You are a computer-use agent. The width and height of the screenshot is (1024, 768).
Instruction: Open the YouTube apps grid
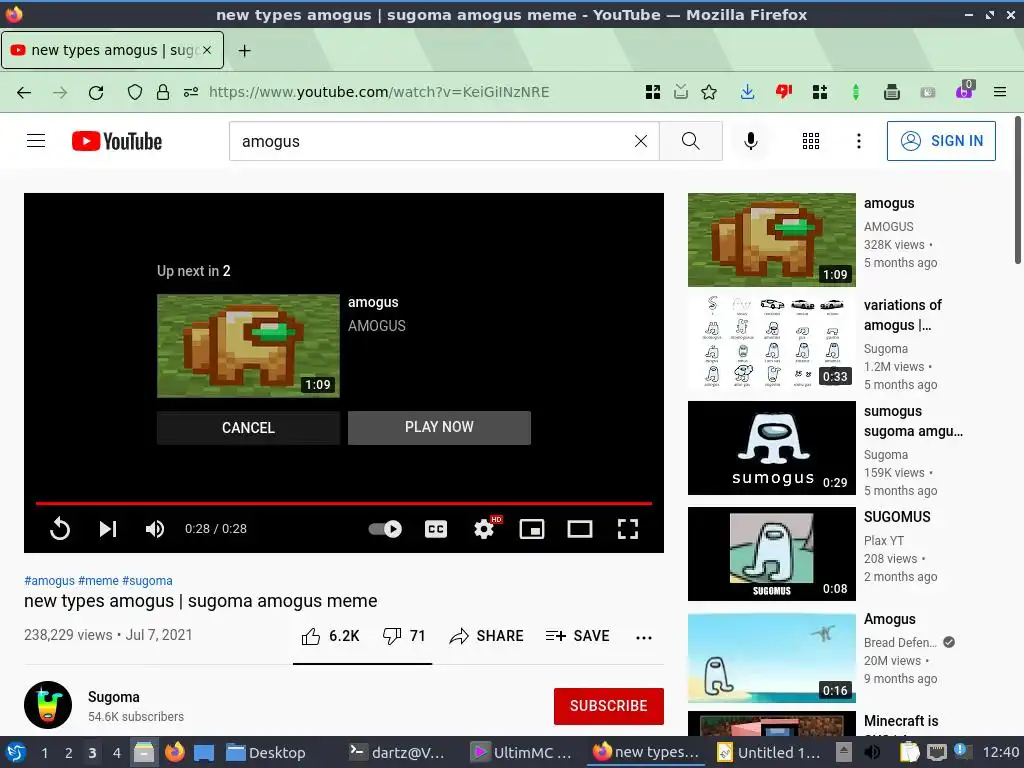point(810,141)
